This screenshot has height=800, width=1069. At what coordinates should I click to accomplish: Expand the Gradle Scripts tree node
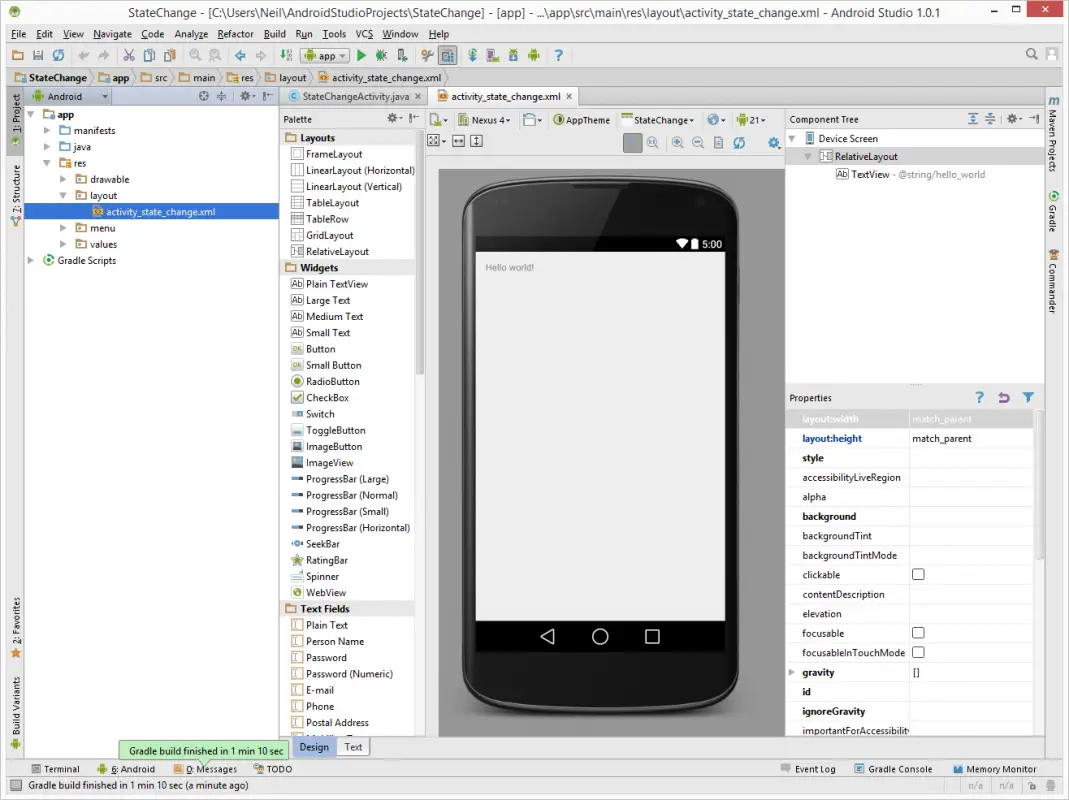coord(31,261)
